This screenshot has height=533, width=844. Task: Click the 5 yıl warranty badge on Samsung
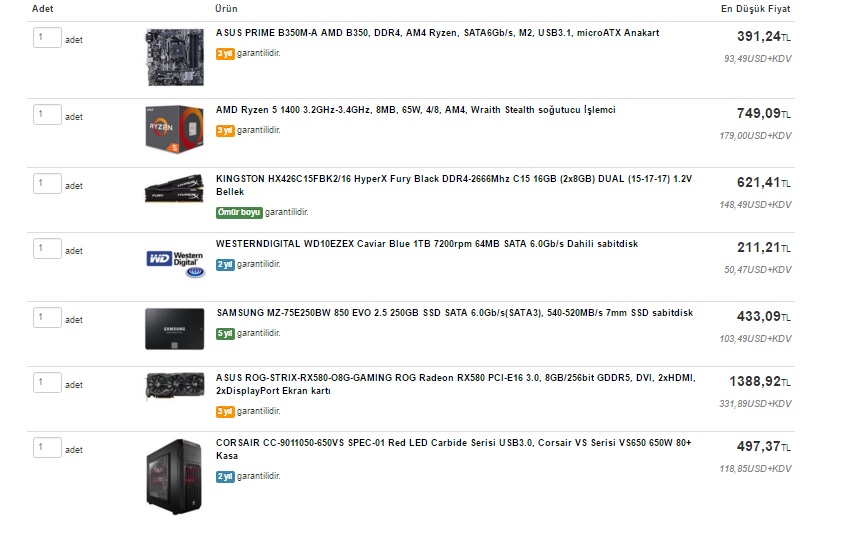click(225, 334)
